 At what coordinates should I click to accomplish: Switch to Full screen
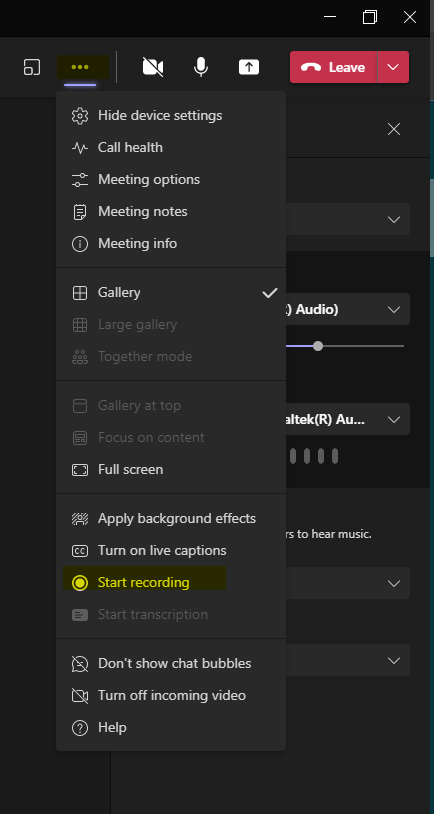(171, 470)
